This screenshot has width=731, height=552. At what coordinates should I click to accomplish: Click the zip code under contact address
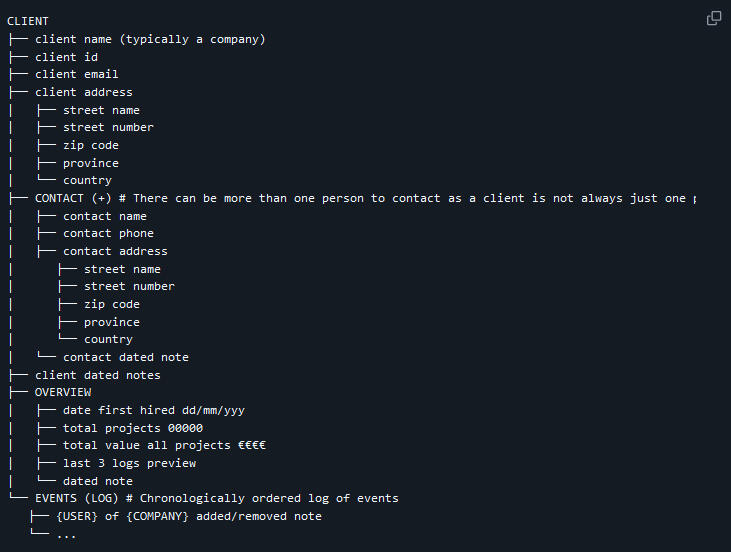click(x=112, y=304)
